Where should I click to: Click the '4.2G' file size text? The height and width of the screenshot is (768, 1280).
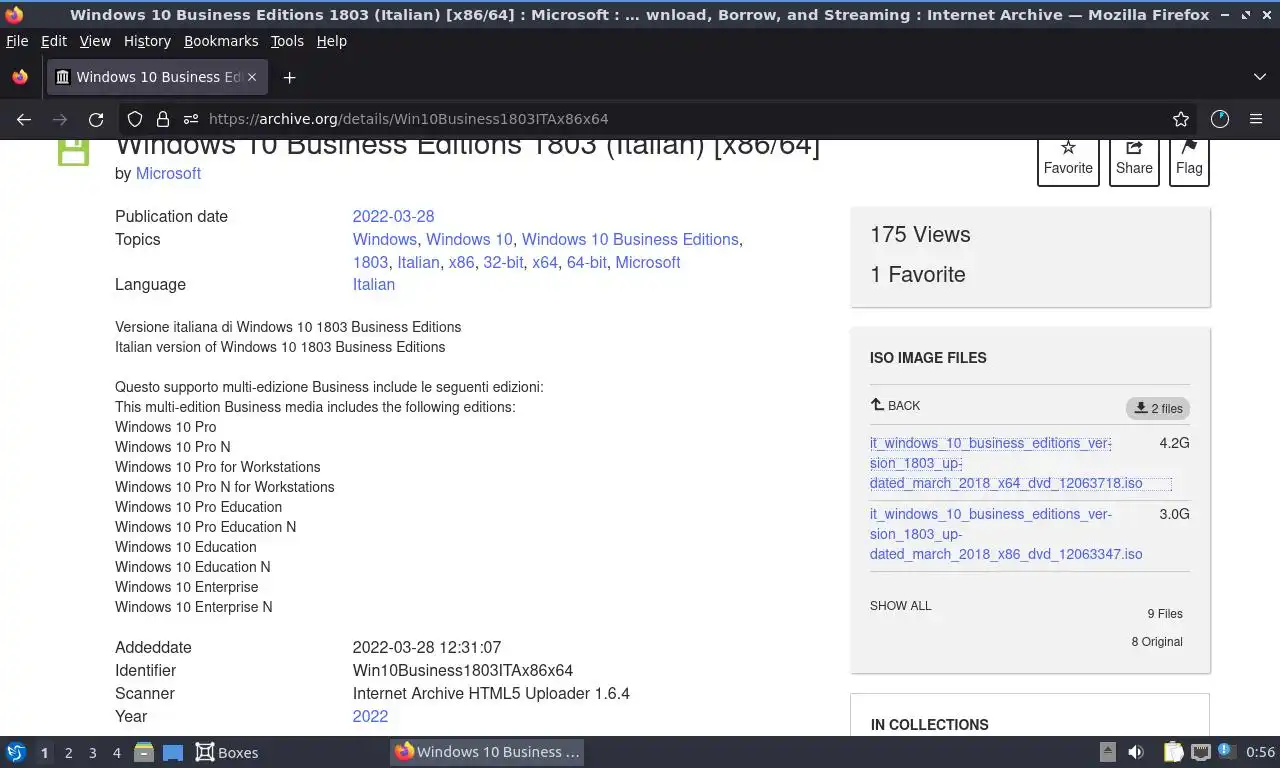tap(1174, 443)
